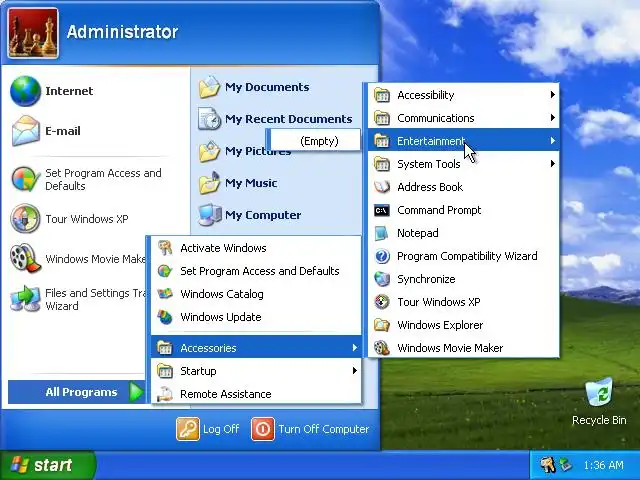The image size is (640, 480).
Task: Click the Address Book icon
Action: (x=382, y=187)
